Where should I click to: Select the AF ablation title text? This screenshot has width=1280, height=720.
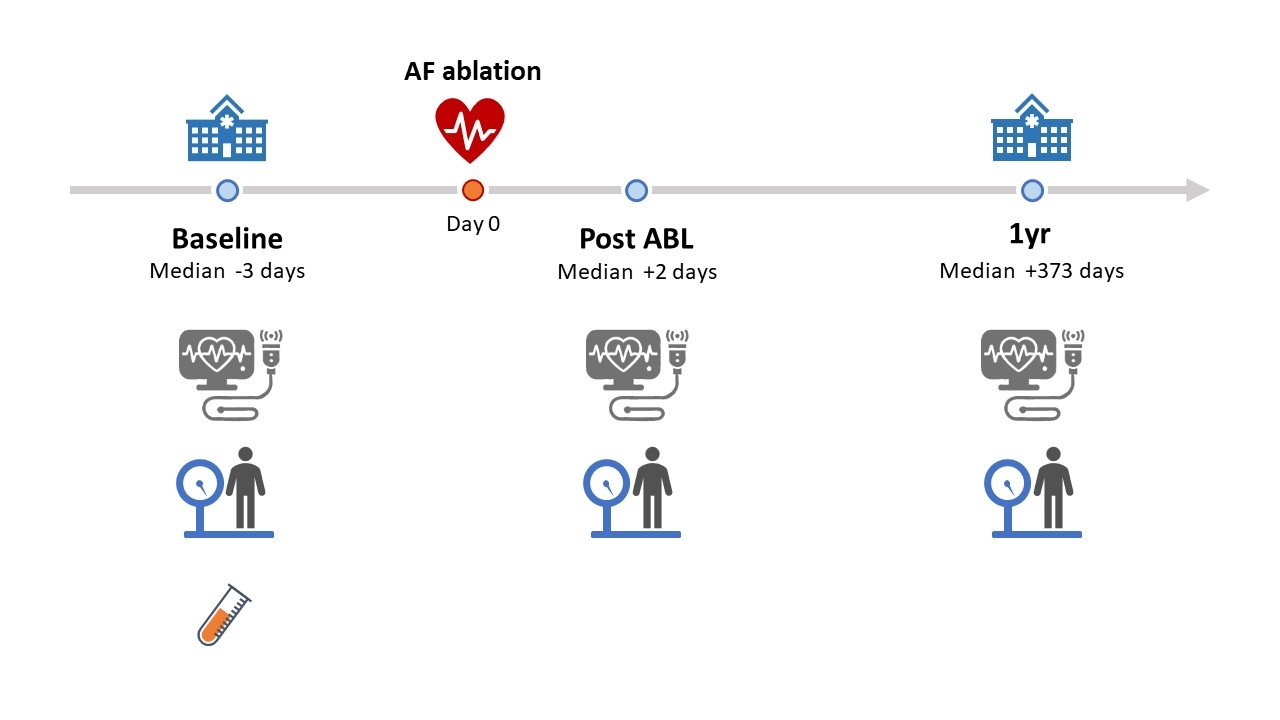click(473, 71)
